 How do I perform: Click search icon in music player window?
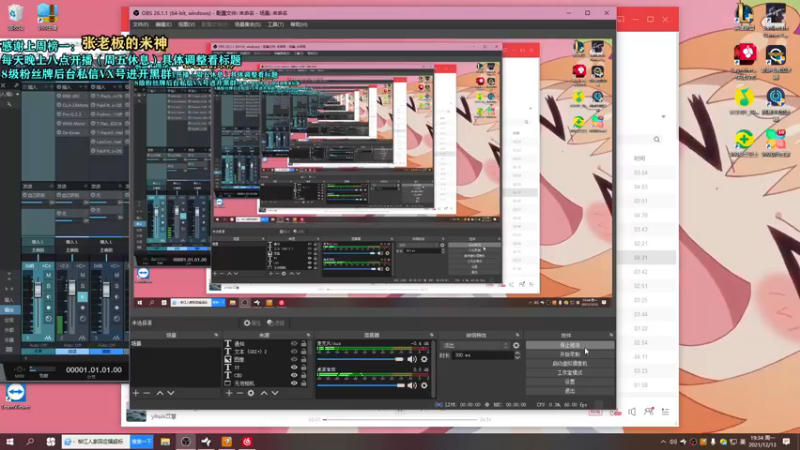click(x=657, y=139)
